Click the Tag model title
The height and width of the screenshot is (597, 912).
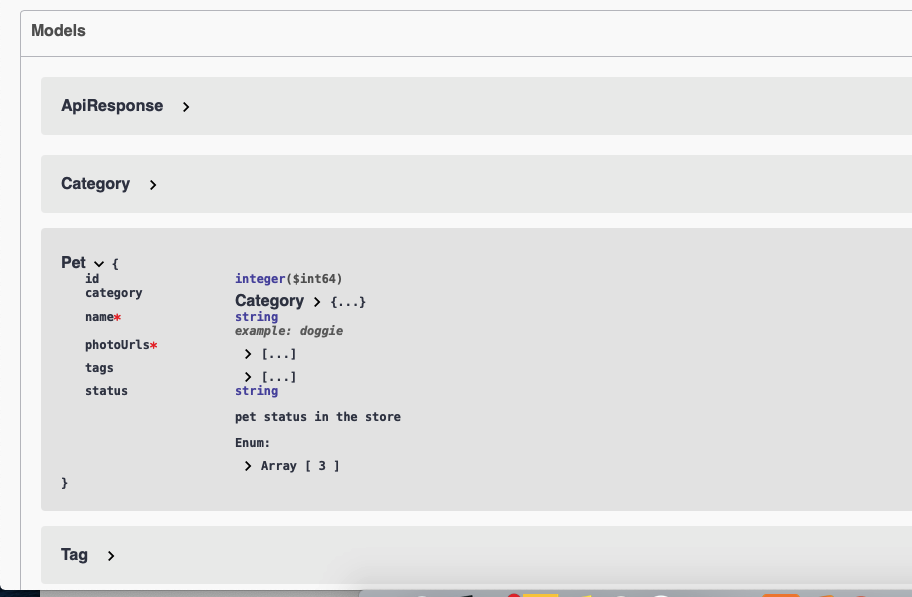(x=74, y=555)
